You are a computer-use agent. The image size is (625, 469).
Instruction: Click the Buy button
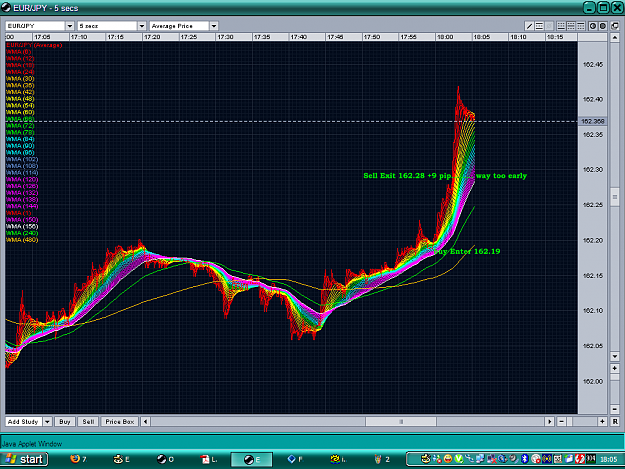[x=65, y=421]
